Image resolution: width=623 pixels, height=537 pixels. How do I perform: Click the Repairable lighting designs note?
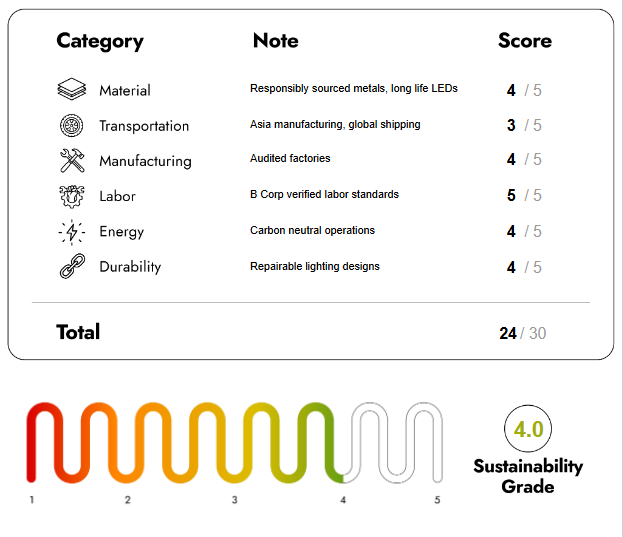[x=314, y=266]
